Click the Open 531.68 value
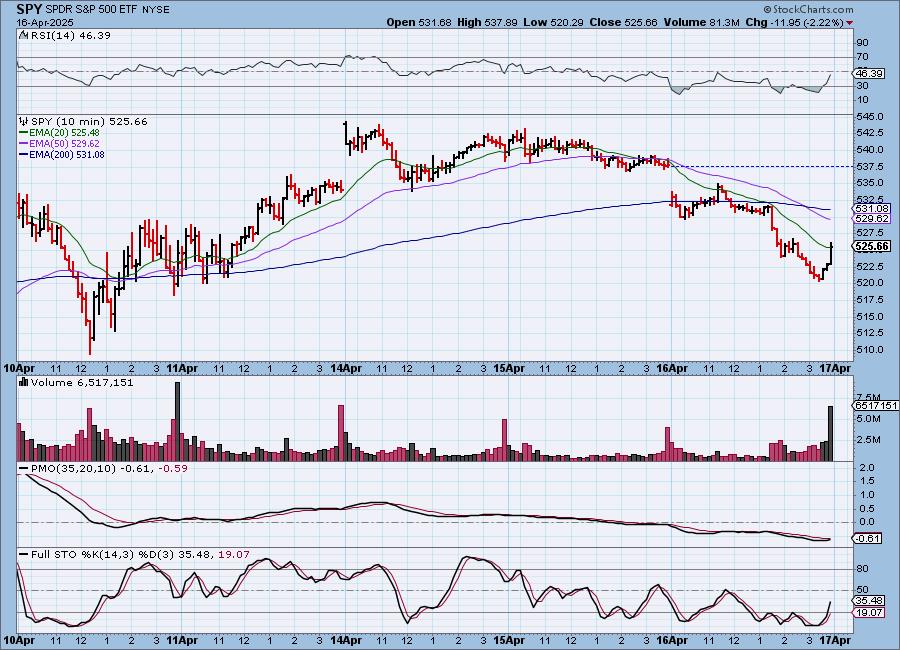 click(x=420, y=22)
